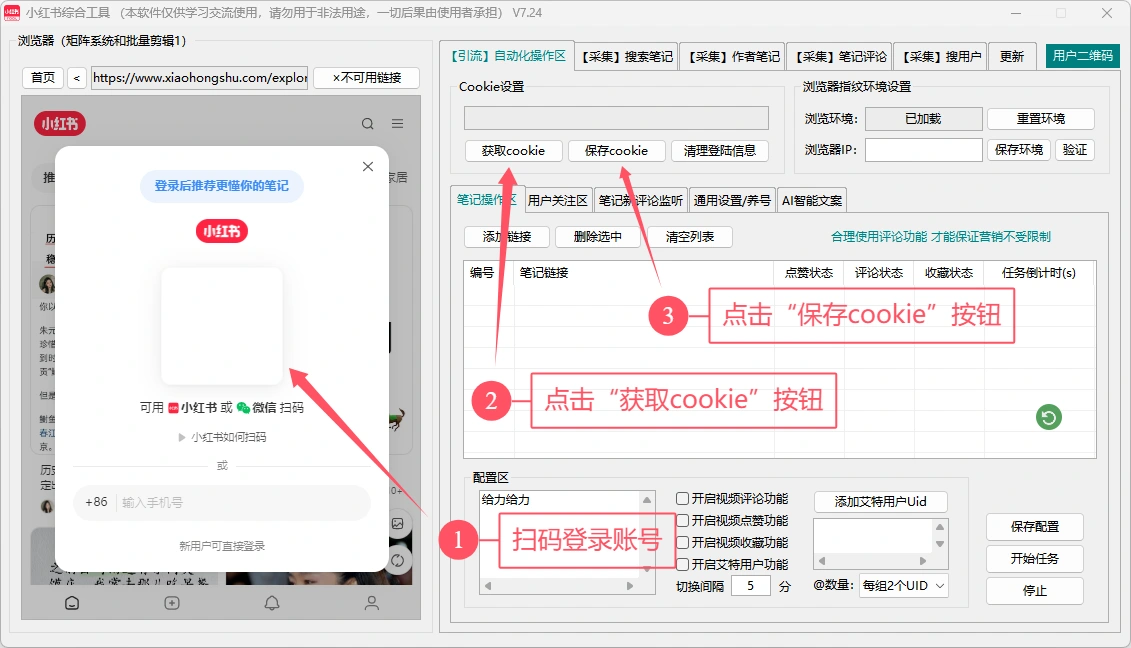Viewport: 1131px width, 648px height.
Task: Click scroll-left arrow of Uid list box
Action: click(822, 561)
